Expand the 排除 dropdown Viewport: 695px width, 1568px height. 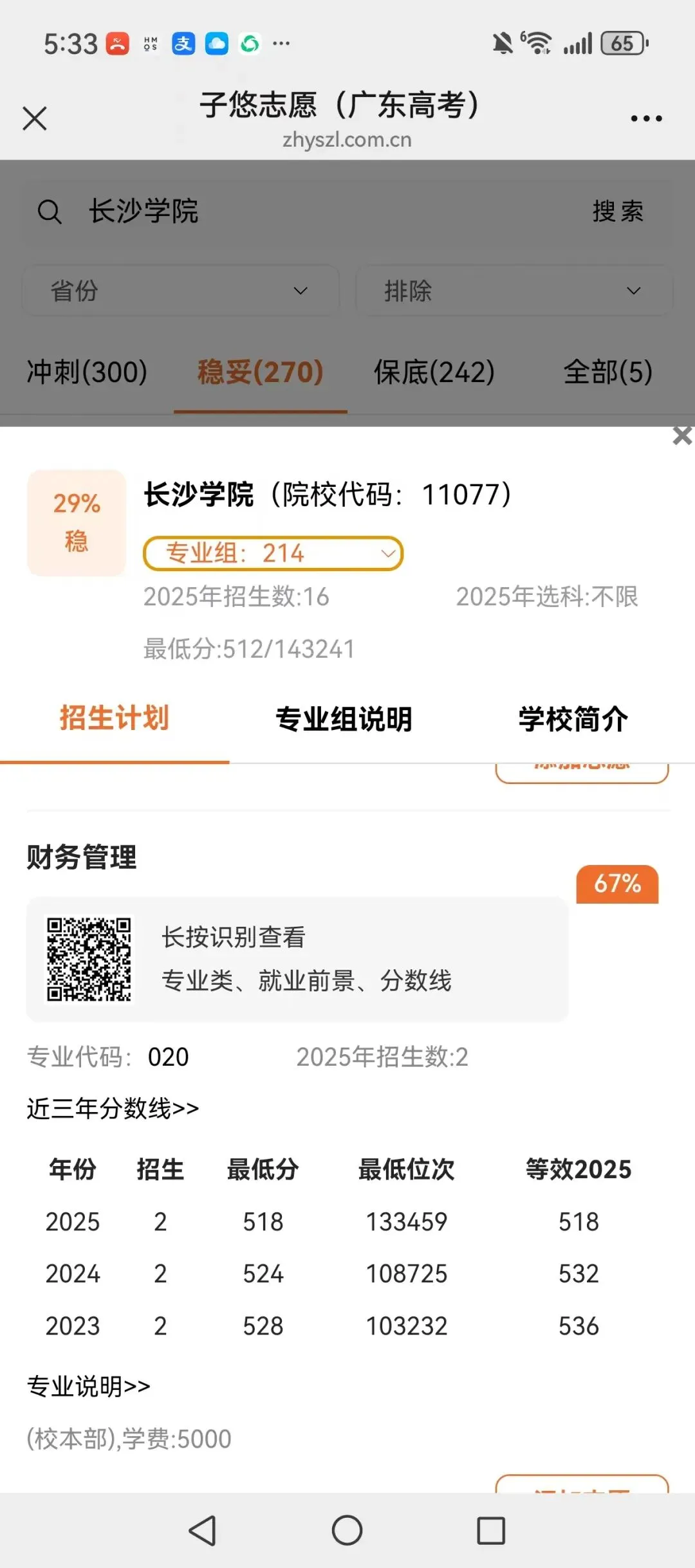(514, 291)
